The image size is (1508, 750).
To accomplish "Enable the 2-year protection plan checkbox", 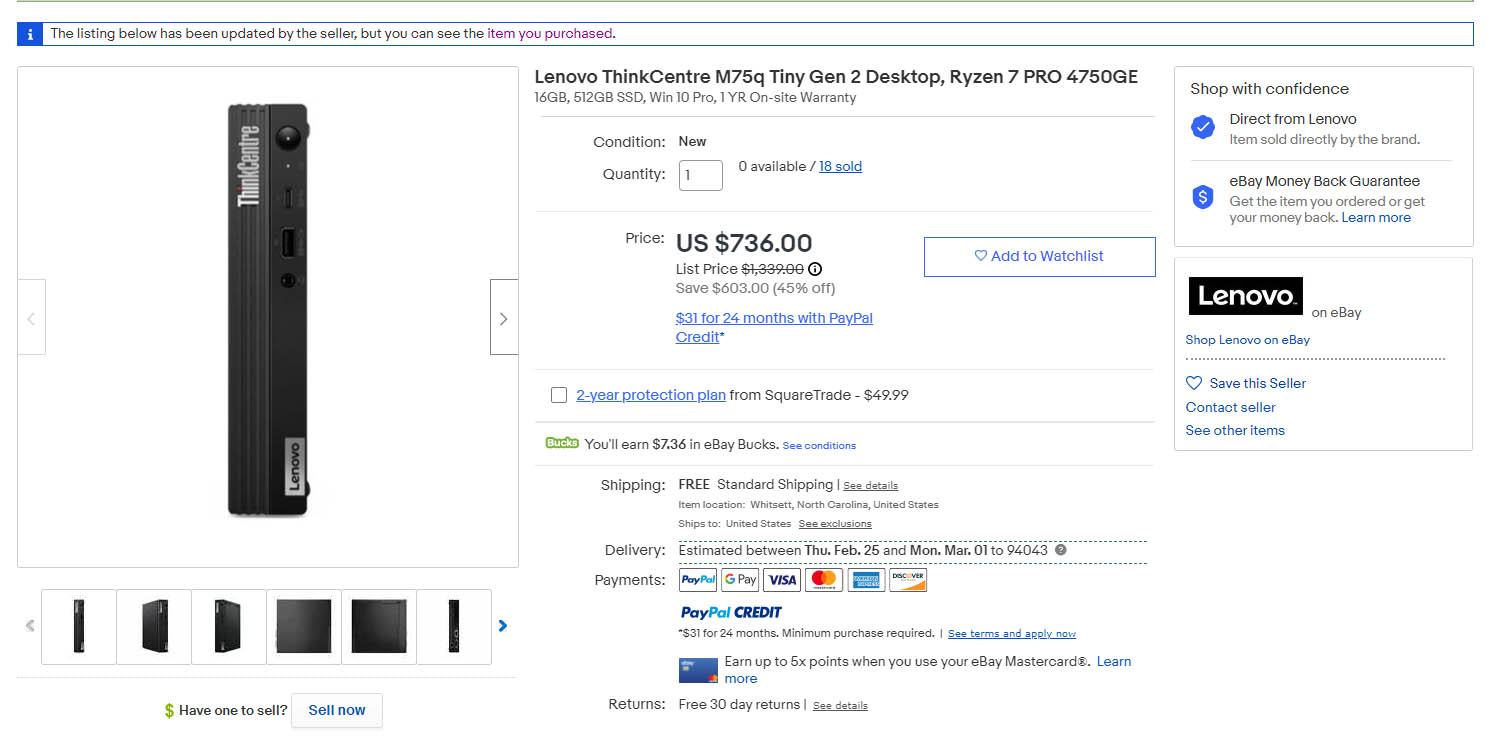I will click(x=559, y=395).
